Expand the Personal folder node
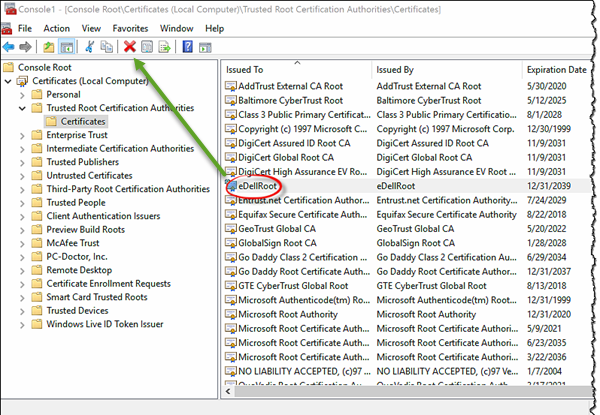The height and width of the screenshot is (415, 600). point(22,95)
